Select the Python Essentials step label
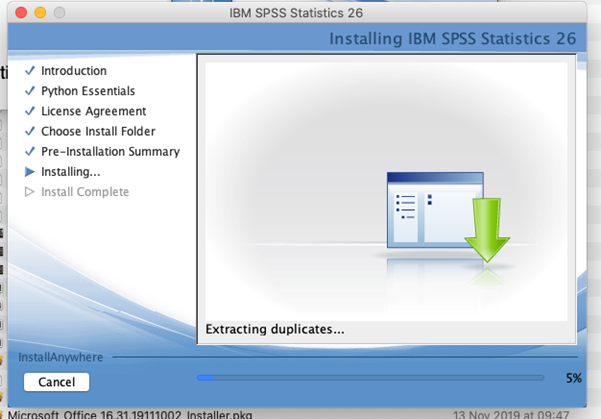This screenshot has height=419, width=601. [x=88, y=91]
